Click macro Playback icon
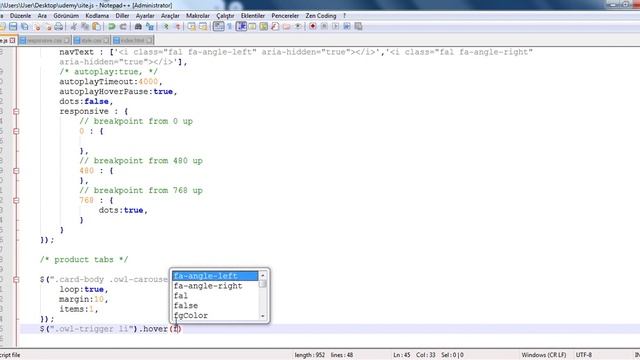This screenshot has height=360, width=640. 336,27
